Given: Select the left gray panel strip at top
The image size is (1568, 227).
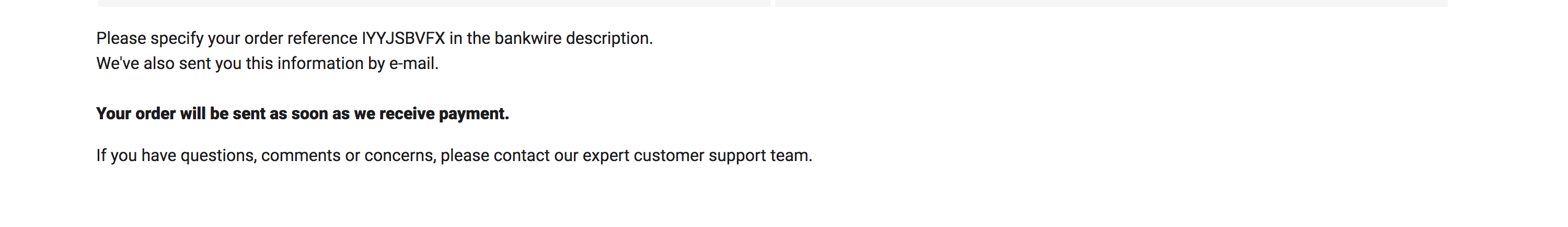Looking at the screenshot, I should coord(435,3).
